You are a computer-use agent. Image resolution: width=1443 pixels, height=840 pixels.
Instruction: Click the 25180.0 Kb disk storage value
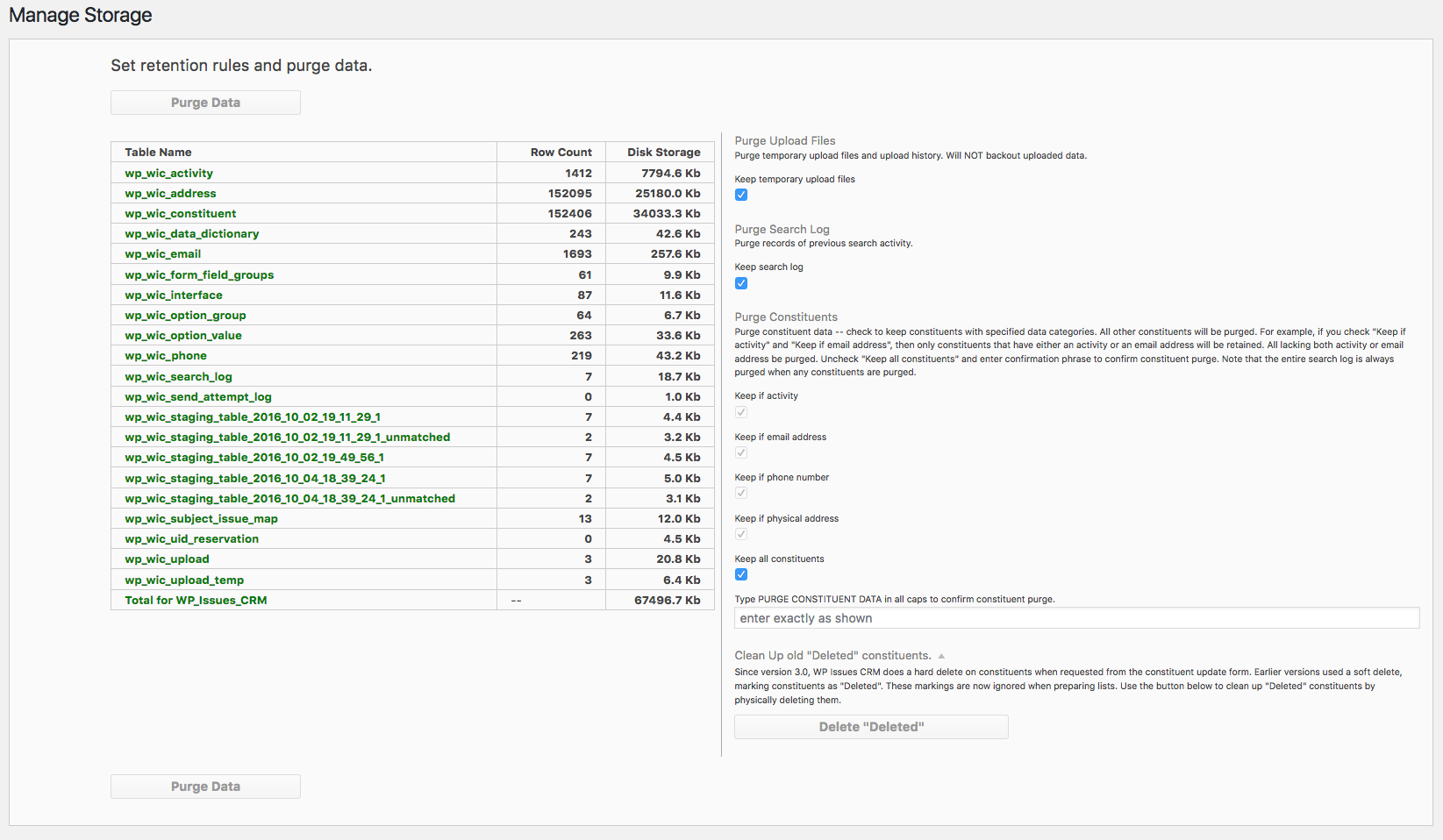tap(668, 194)
